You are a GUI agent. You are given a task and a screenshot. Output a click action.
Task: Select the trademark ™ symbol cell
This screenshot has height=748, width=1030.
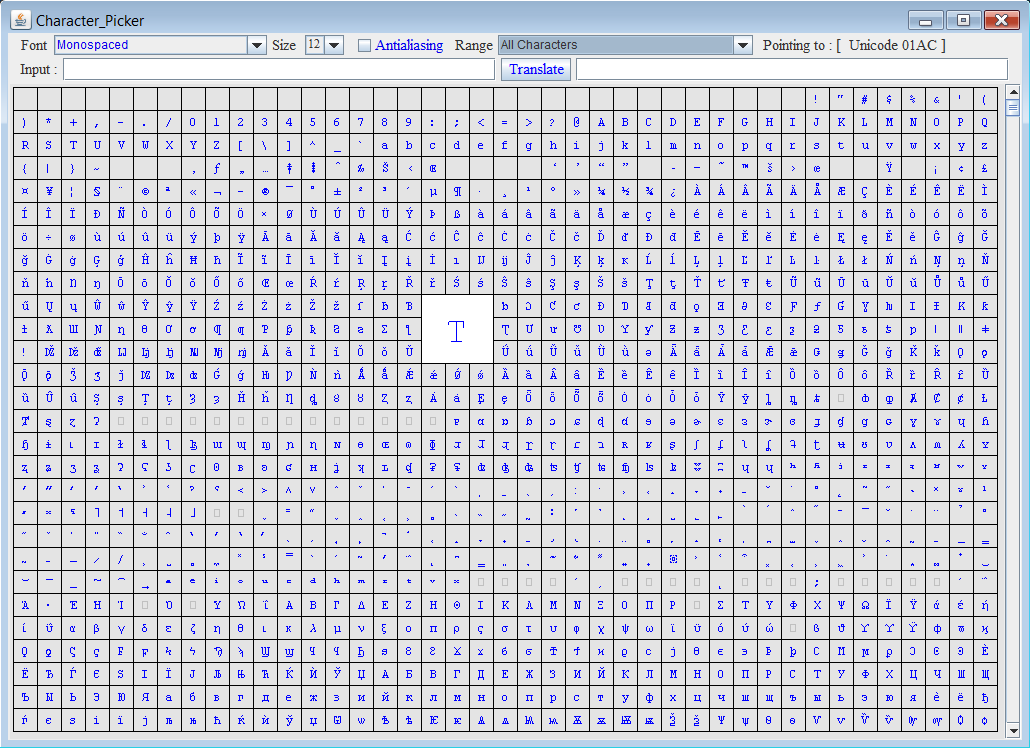coord(745,168)
